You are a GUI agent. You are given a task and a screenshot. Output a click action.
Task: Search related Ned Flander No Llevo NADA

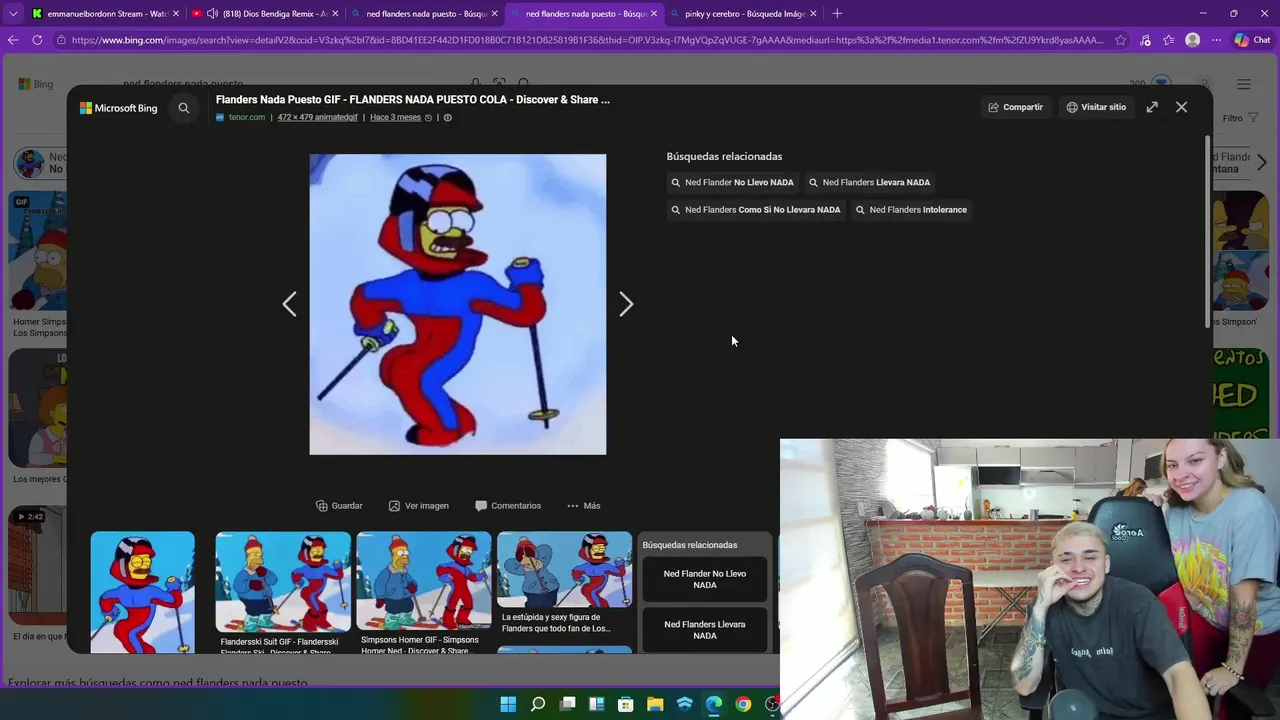tap(732, 182)
